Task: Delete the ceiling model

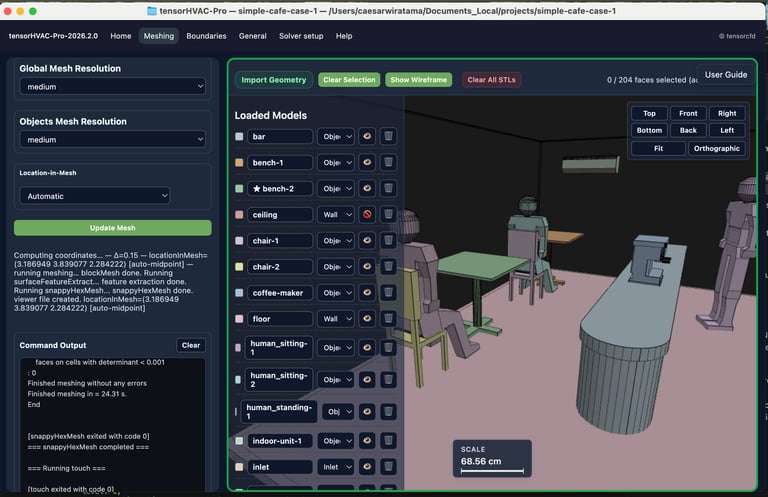Action: [x=388, y=214]
